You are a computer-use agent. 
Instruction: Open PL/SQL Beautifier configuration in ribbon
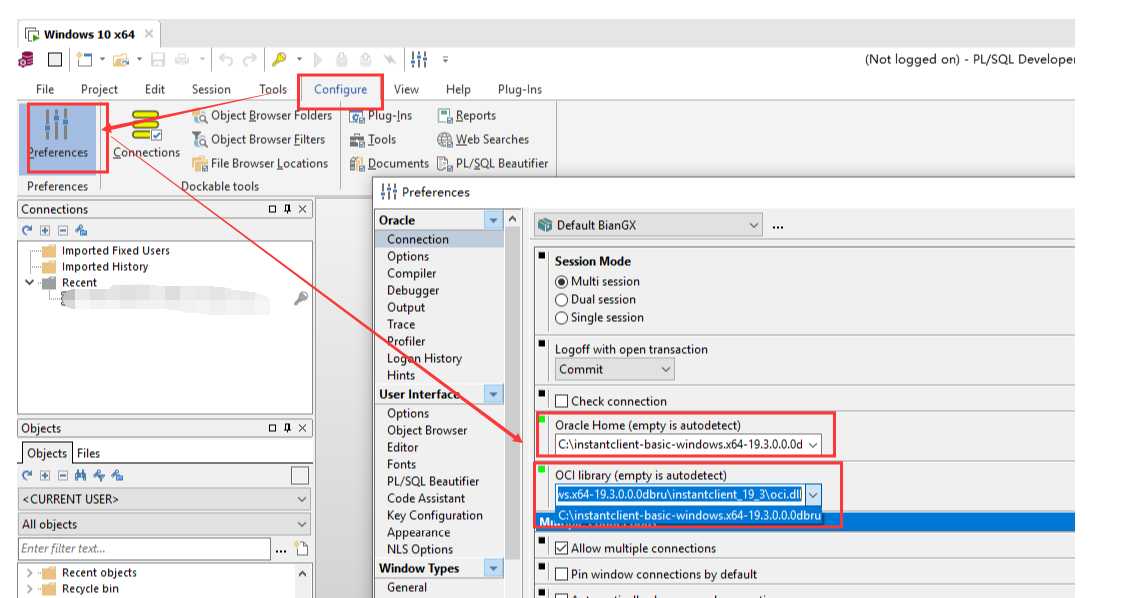pos(493,164)
